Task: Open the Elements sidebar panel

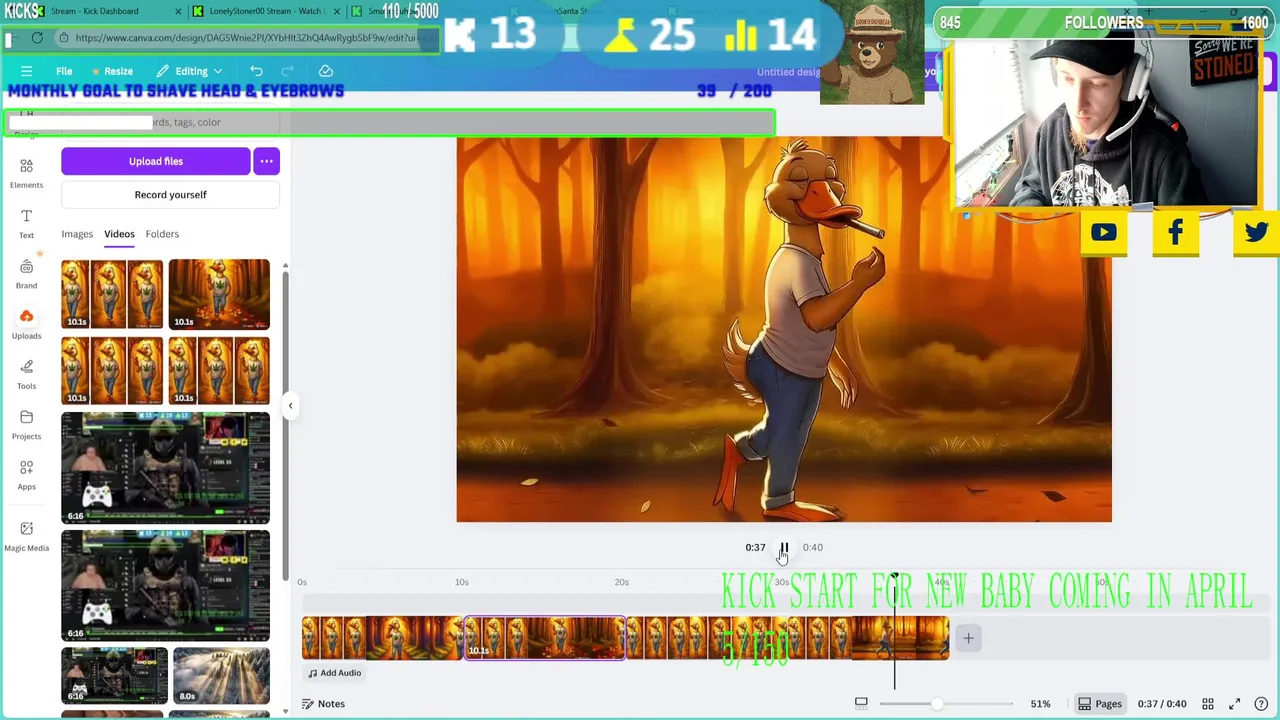Action: [x=26, y=173]
